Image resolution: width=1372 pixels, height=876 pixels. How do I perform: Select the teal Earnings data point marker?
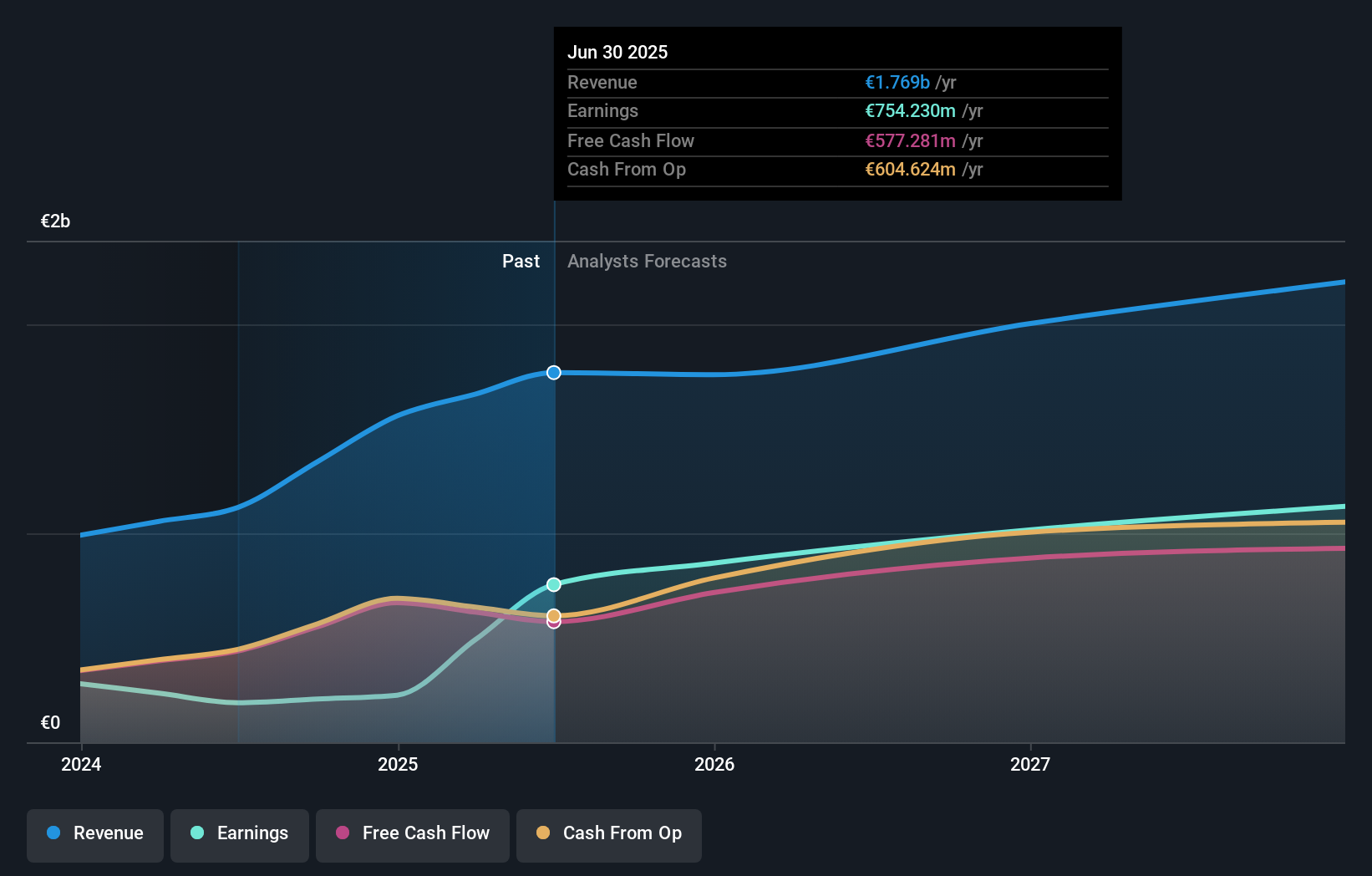553,584
